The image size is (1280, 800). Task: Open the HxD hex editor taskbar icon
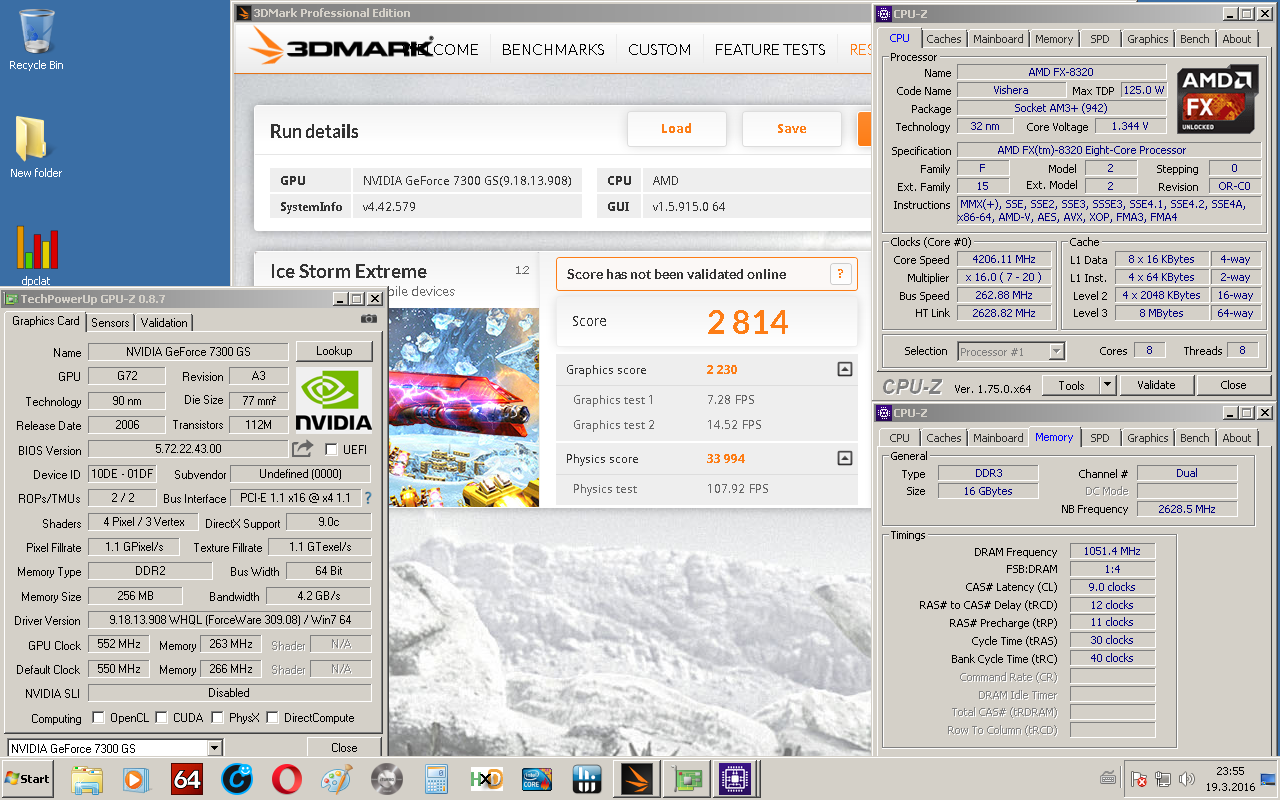487,779
